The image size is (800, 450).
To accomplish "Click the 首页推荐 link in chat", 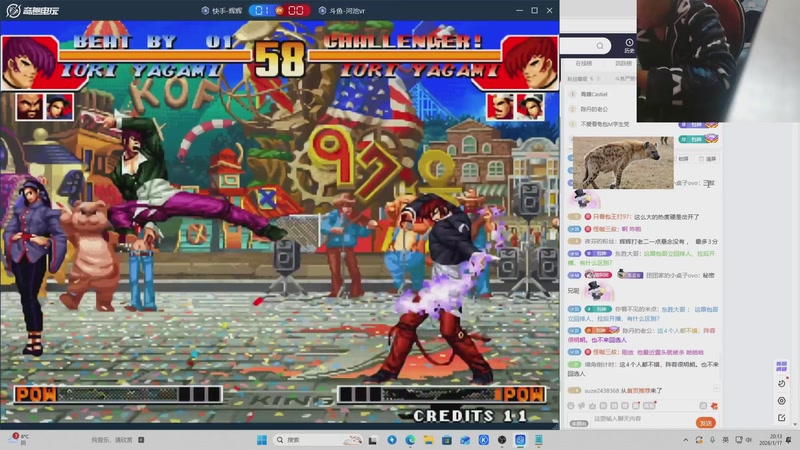I will click(x=639, y=391).
